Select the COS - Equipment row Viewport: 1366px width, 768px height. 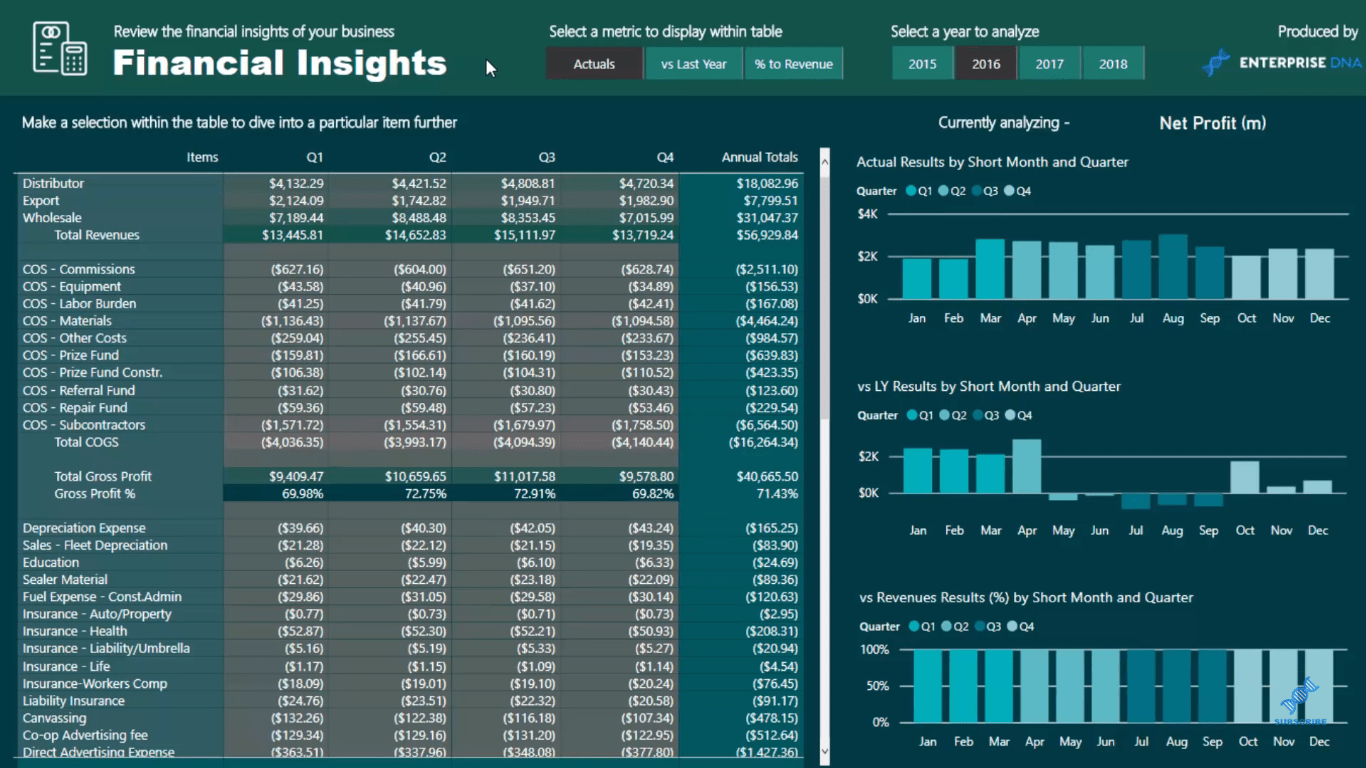[410, 286]
